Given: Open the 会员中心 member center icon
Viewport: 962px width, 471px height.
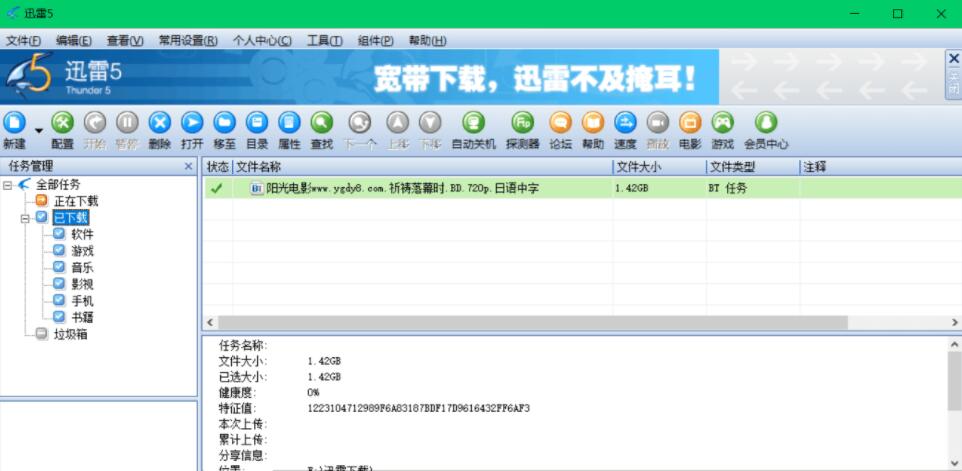Looking at the screenshot, I should 766,123.
